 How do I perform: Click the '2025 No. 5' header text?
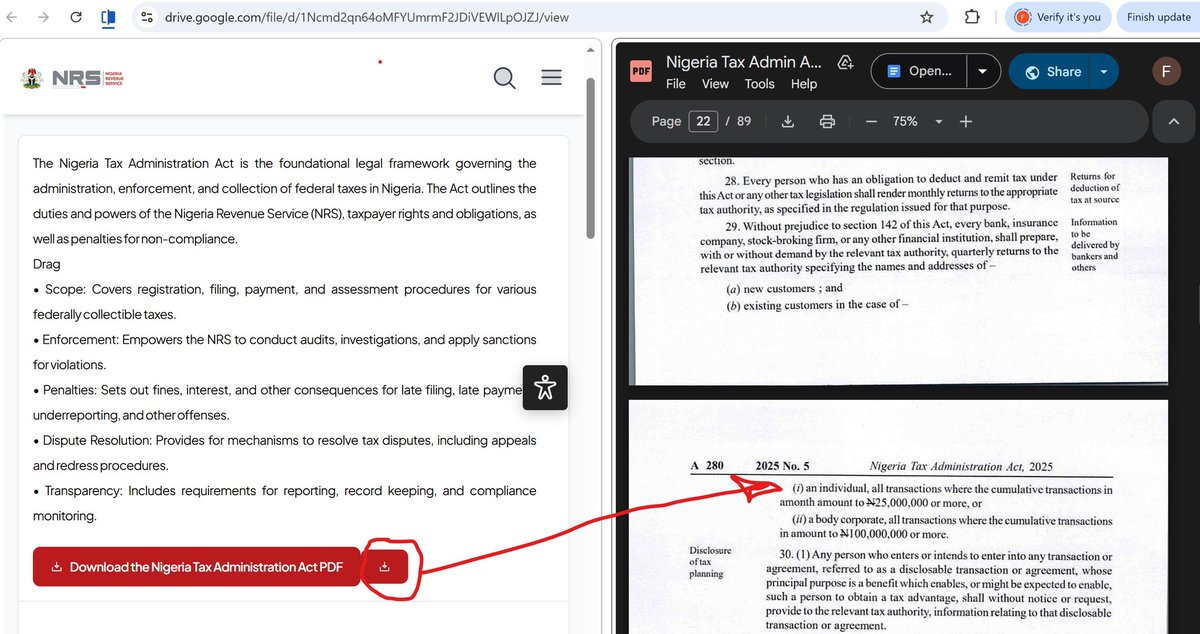[783, 466]
